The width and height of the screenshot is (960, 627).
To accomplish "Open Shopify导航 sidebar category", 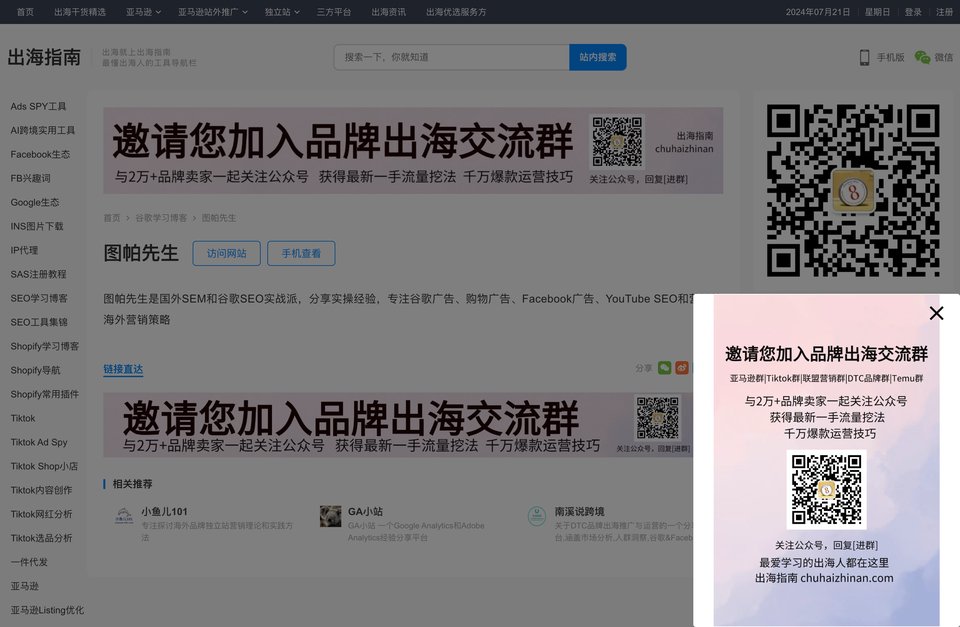I will coord(36,370).
